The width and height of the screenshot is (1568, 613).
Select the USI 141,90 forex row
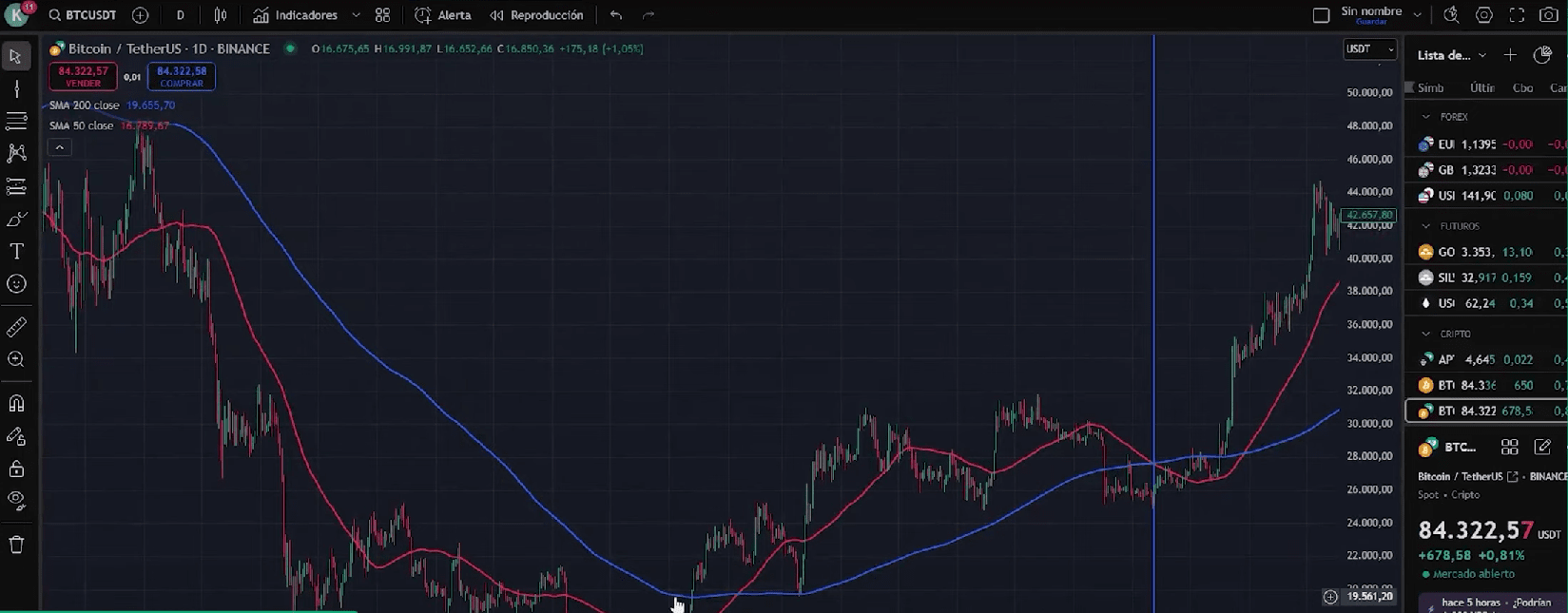coord(1486,196)
